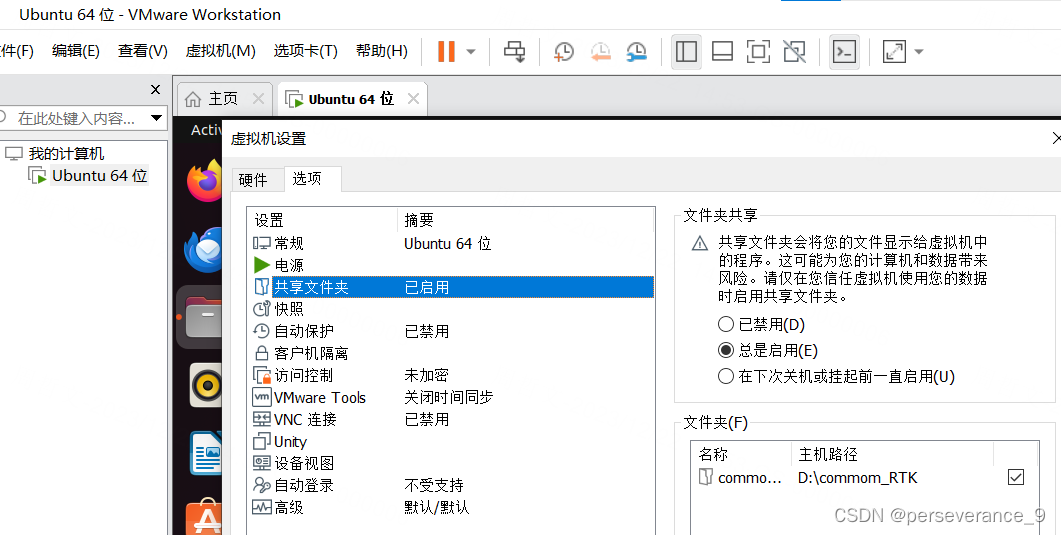The width and height of the screenshot is (1061, 535).
Task: Click the 设置 column header
Action: point(322,220)
